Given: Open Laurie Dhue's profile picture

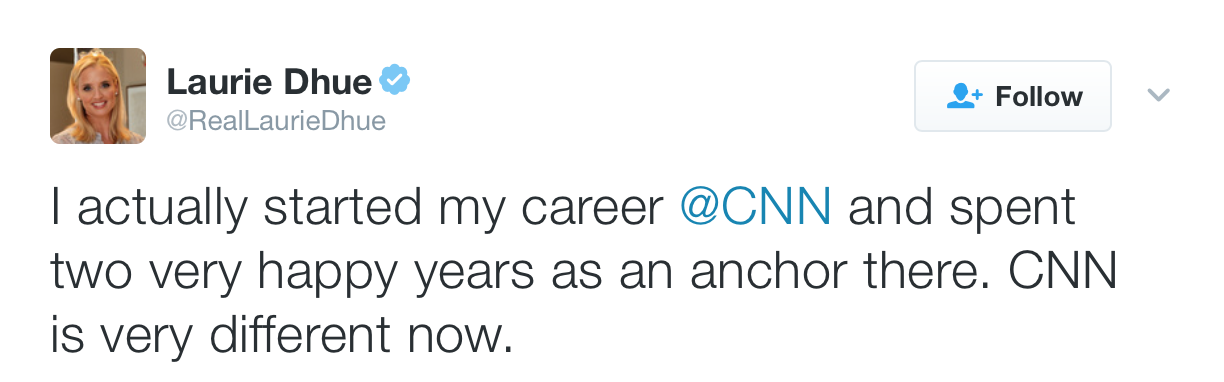Looking at the screenshot, I should (x=98, y=96).
